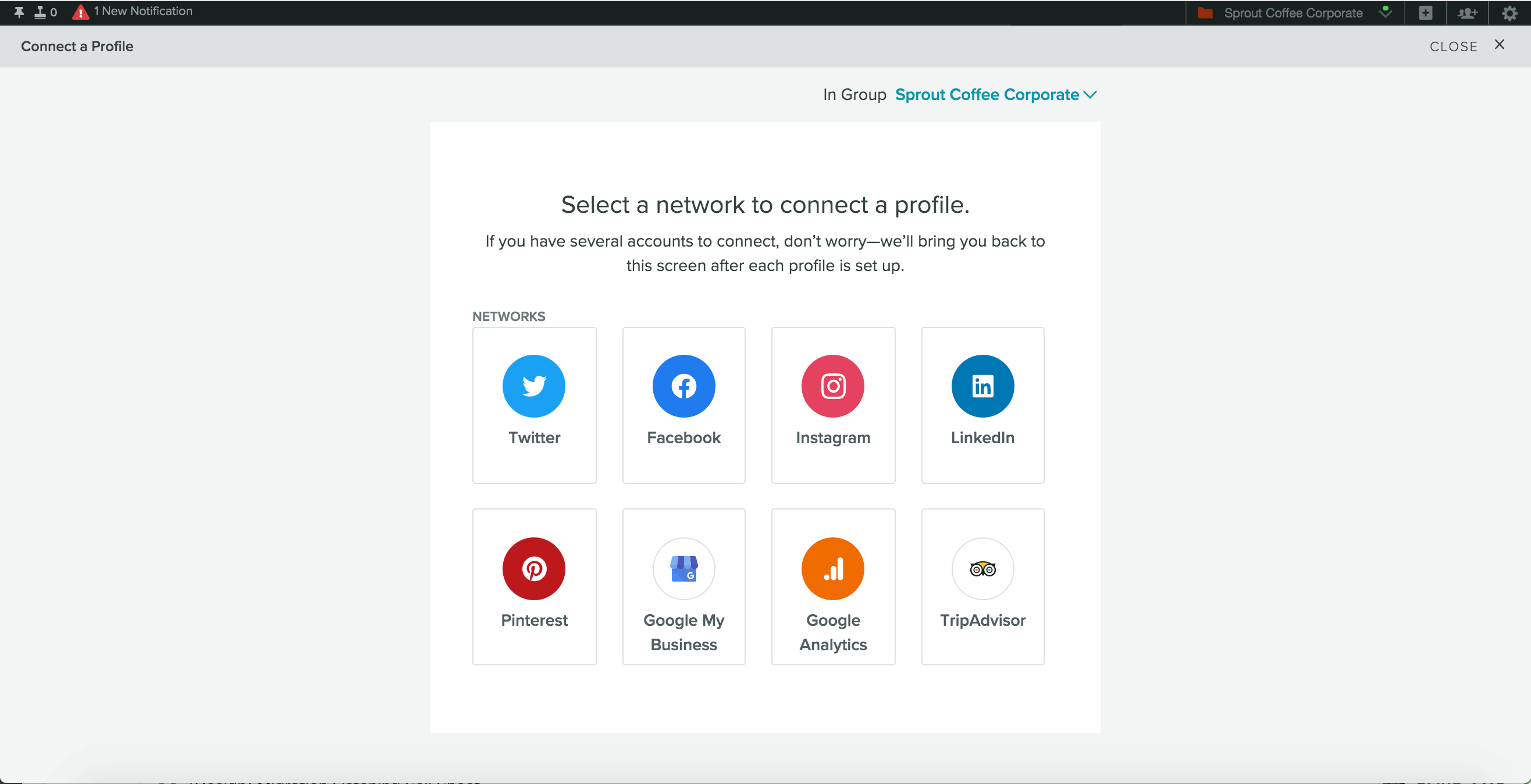The width and height of the screenshot is (1531, 784).
Task: Pick the Pinterest network icon
Action: 534,569
